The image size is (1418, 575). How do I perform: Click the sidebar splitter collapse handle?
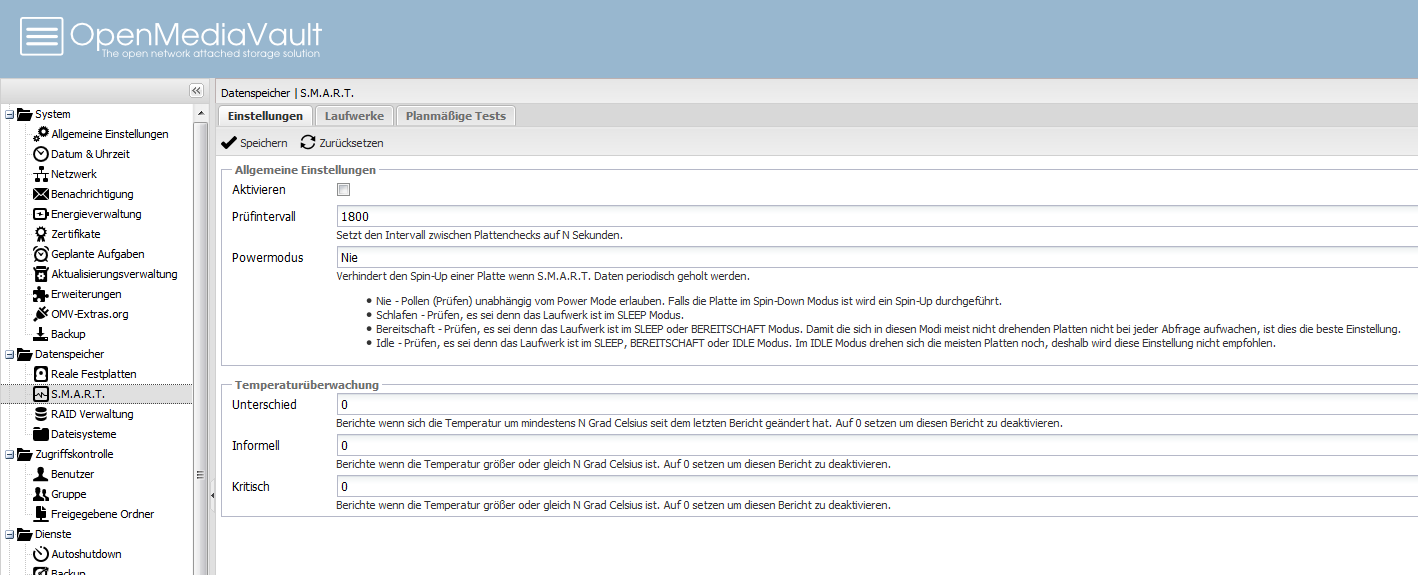pyautogui.click(x=212, y=495)
